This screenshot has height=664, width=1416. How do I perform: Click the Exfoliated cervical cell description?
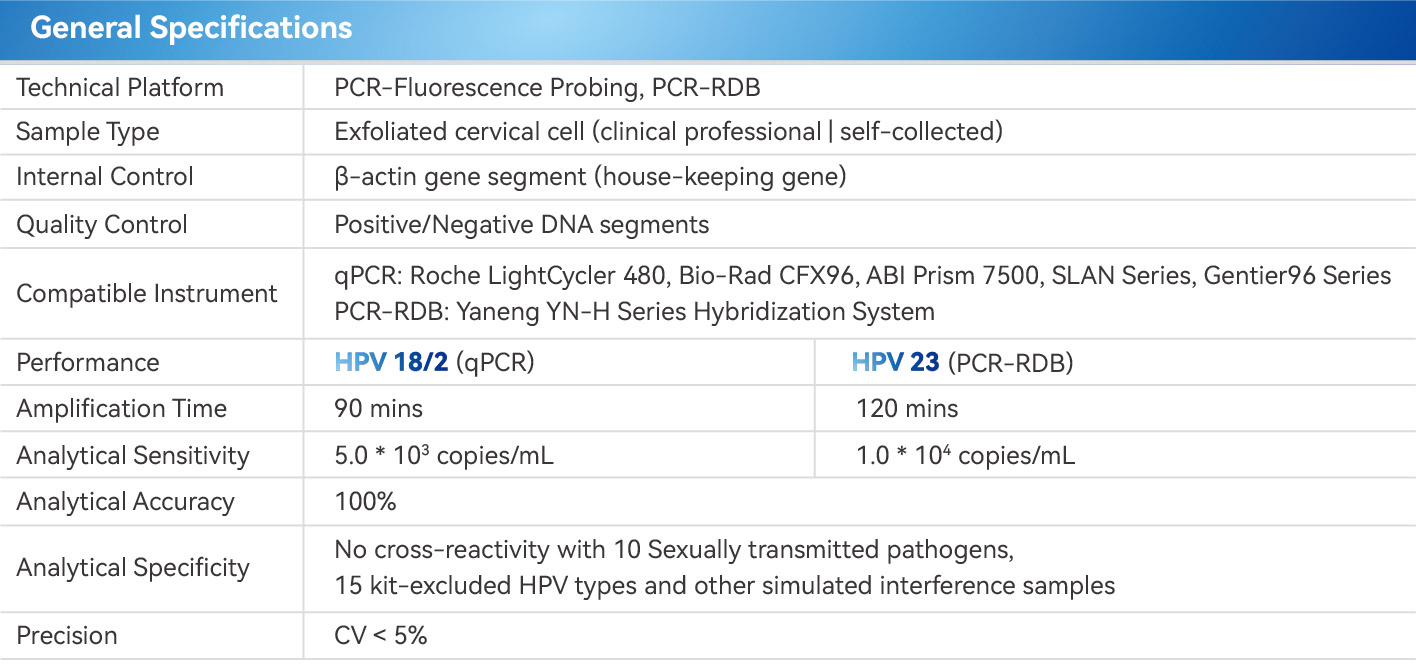pyautogui.click(x=668, y=132)
